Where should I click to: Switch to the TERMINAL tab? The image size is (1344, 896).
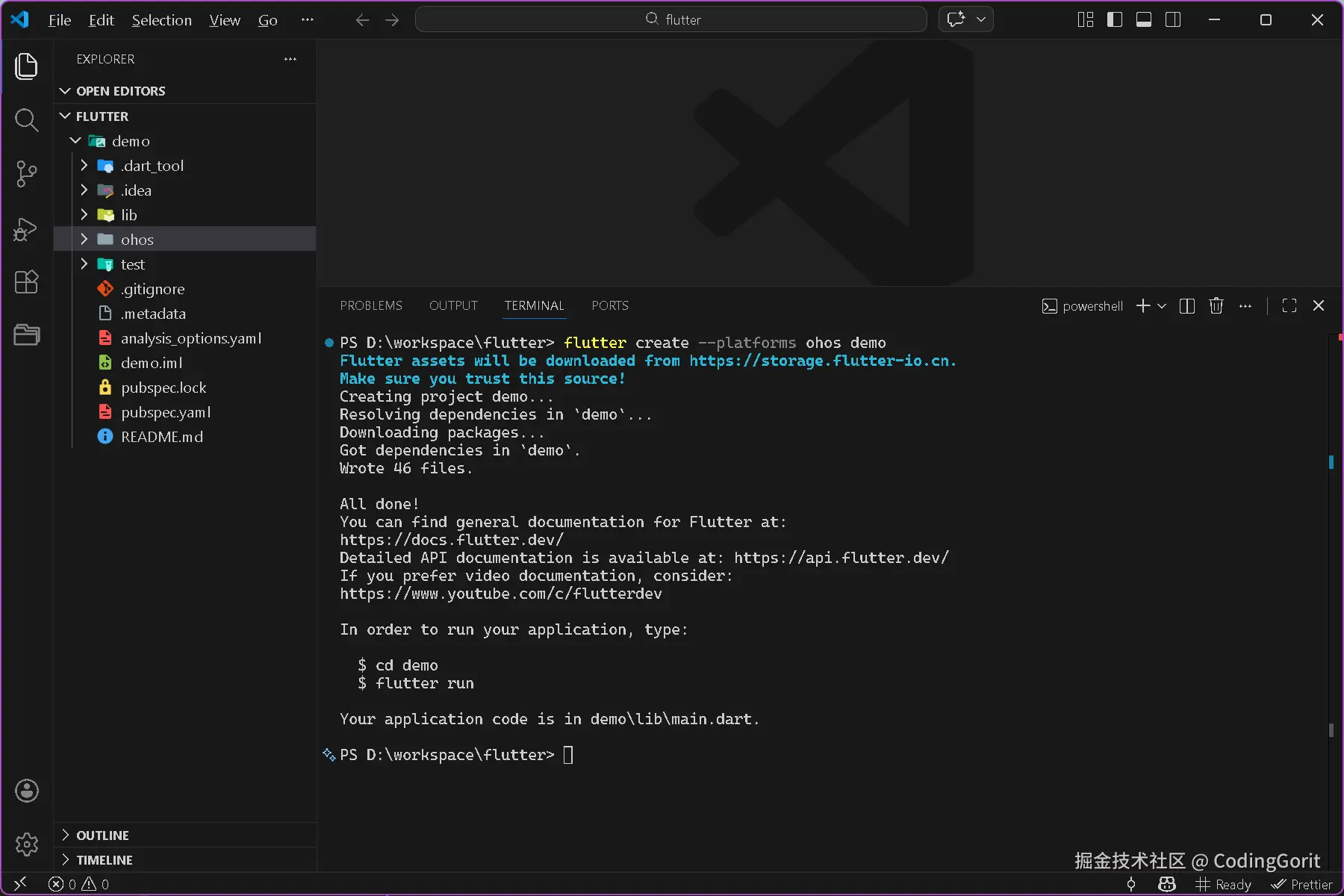click(x=534, y=305)
